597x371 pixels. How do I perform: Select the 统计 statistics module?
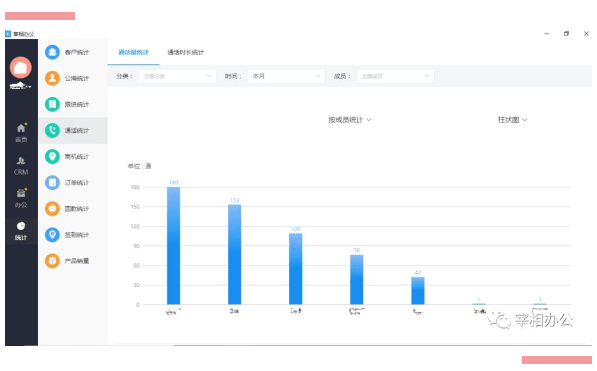[21, 231]
